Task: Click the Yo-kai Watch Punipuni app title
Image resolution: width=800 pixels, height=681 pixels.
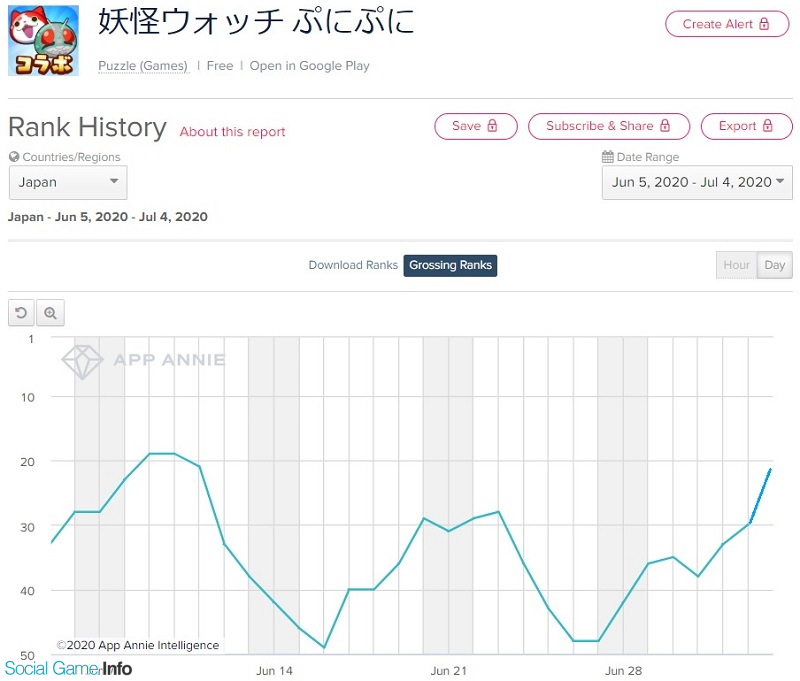Action: pos(256,21)
